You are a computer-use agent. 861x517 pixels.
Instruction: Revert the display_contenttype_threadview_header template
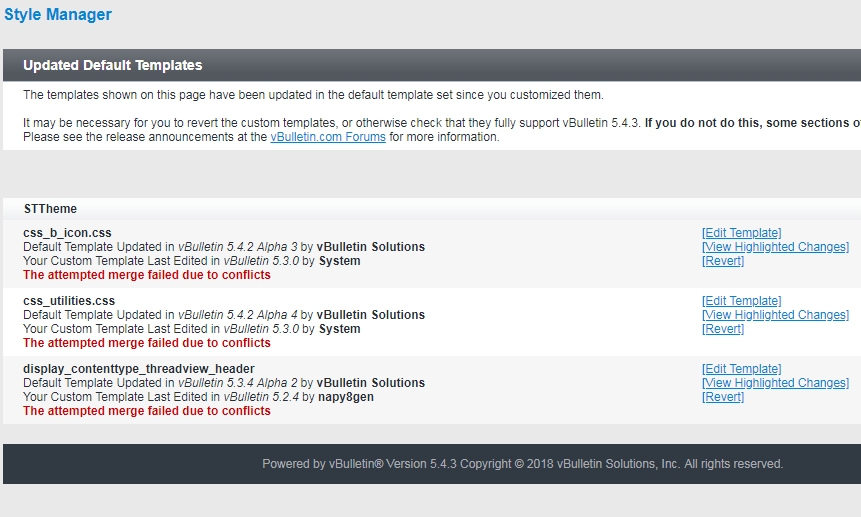pos(723,397)
